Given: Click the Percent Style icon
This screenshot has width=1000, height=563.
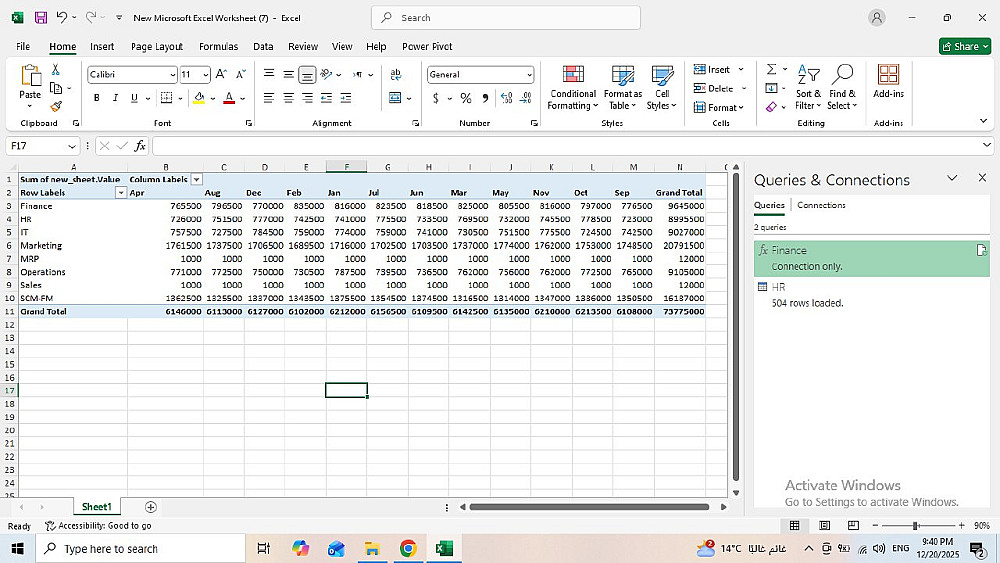Looking at the screenshot, I should 465,98.
